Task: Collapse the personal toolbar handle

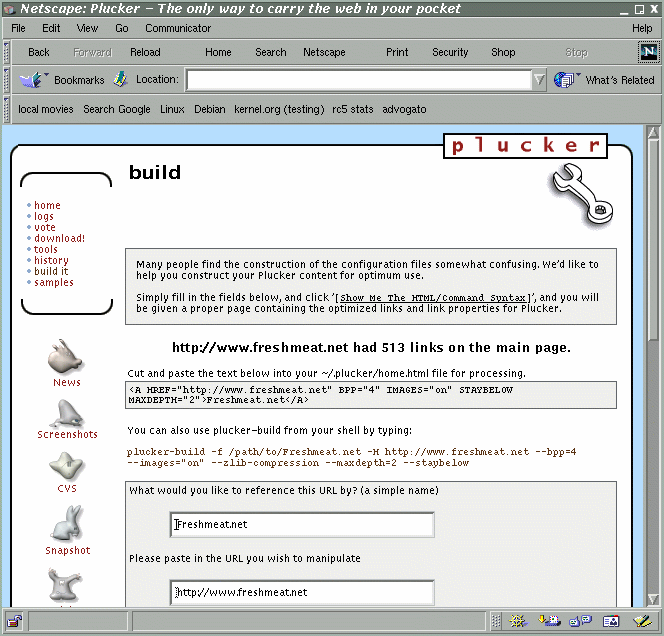Action: pos(6,109)
